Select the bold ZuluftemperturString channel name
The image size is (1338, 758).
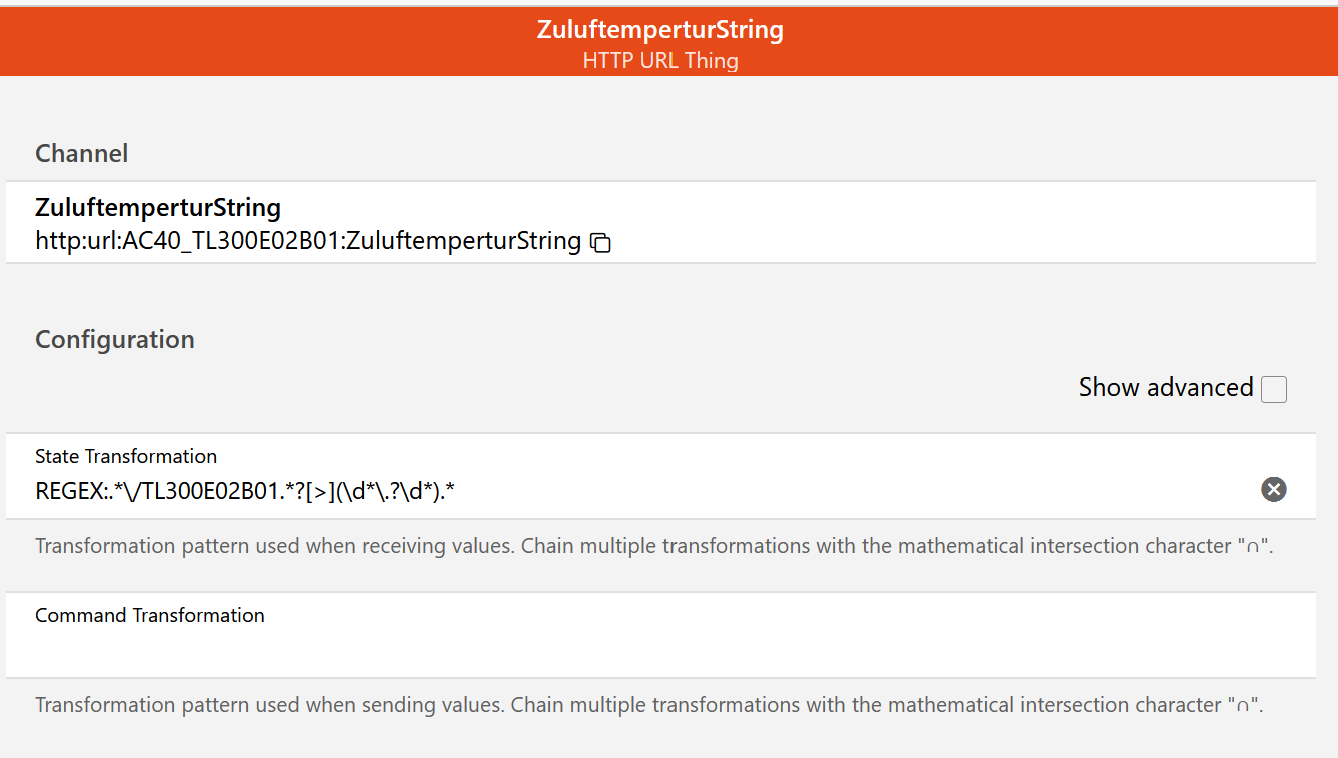pyautogui.click(x=158, y=208)
